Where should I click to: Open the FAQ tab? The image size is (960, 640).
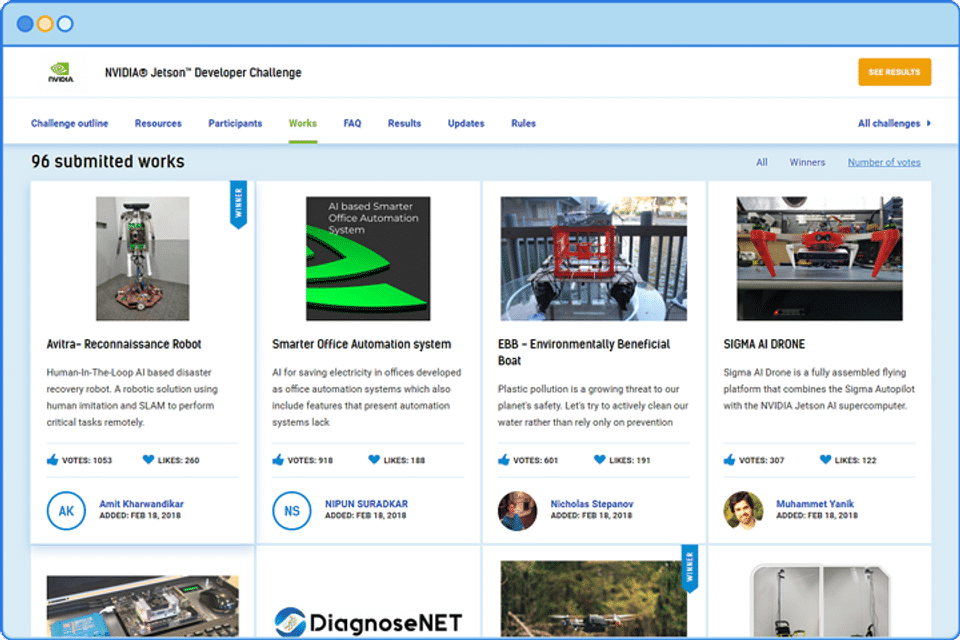point(352,123)
